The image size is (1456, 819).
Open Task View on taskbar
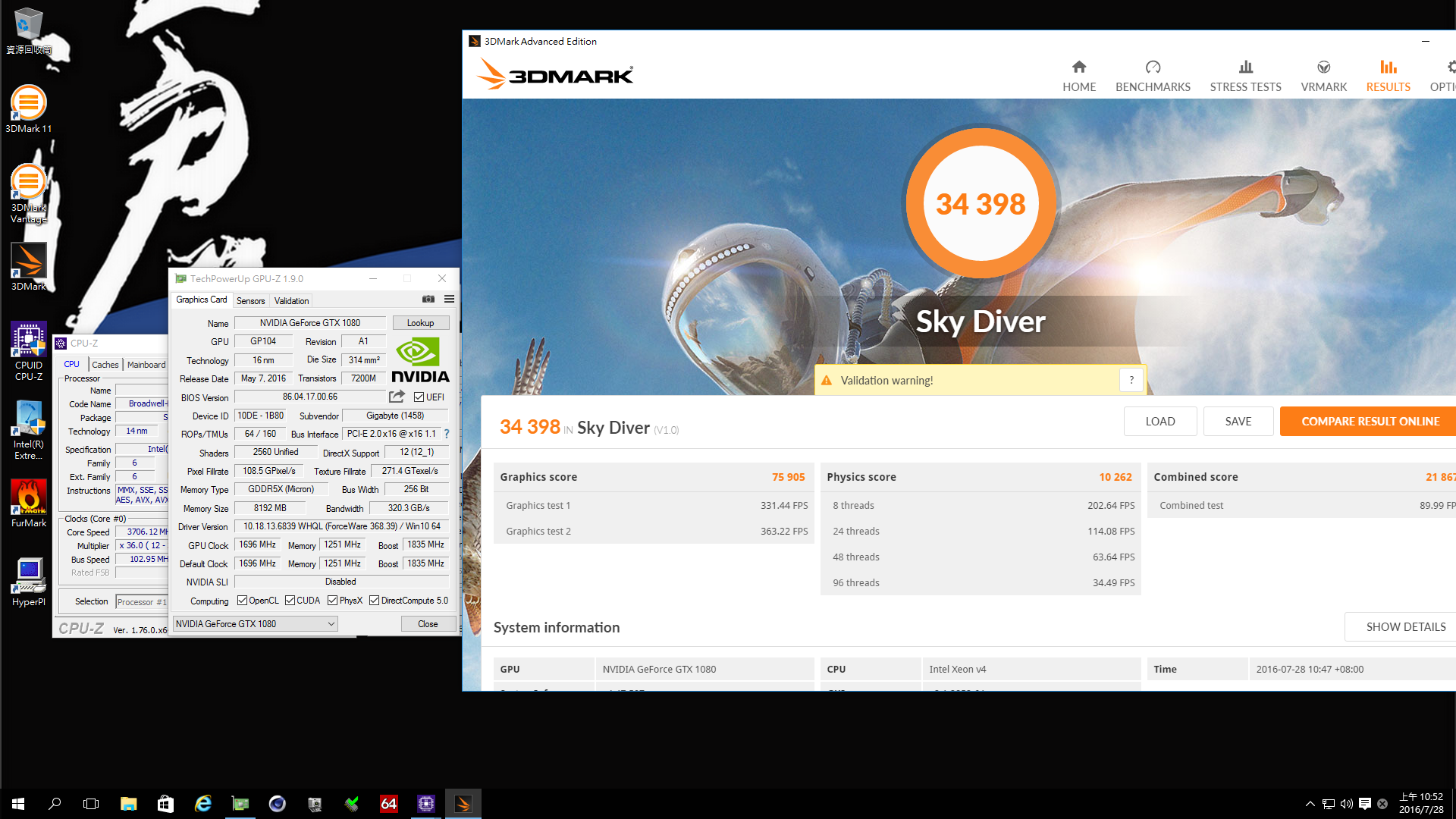pyautogui.click(x=91, y=804)
